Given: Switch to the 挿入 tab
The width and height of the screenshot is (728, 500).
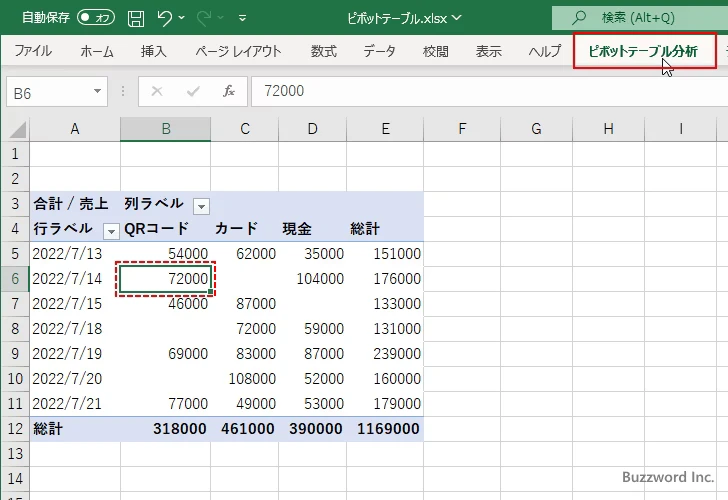Looking at the screenshot, I should 153,51.
